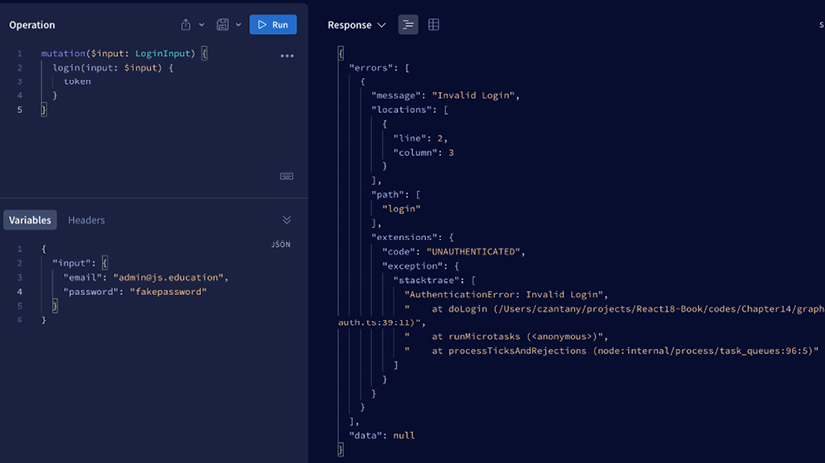Collapse the Variables panel with double chevron
825x463 pixels.
click(287, 220)
